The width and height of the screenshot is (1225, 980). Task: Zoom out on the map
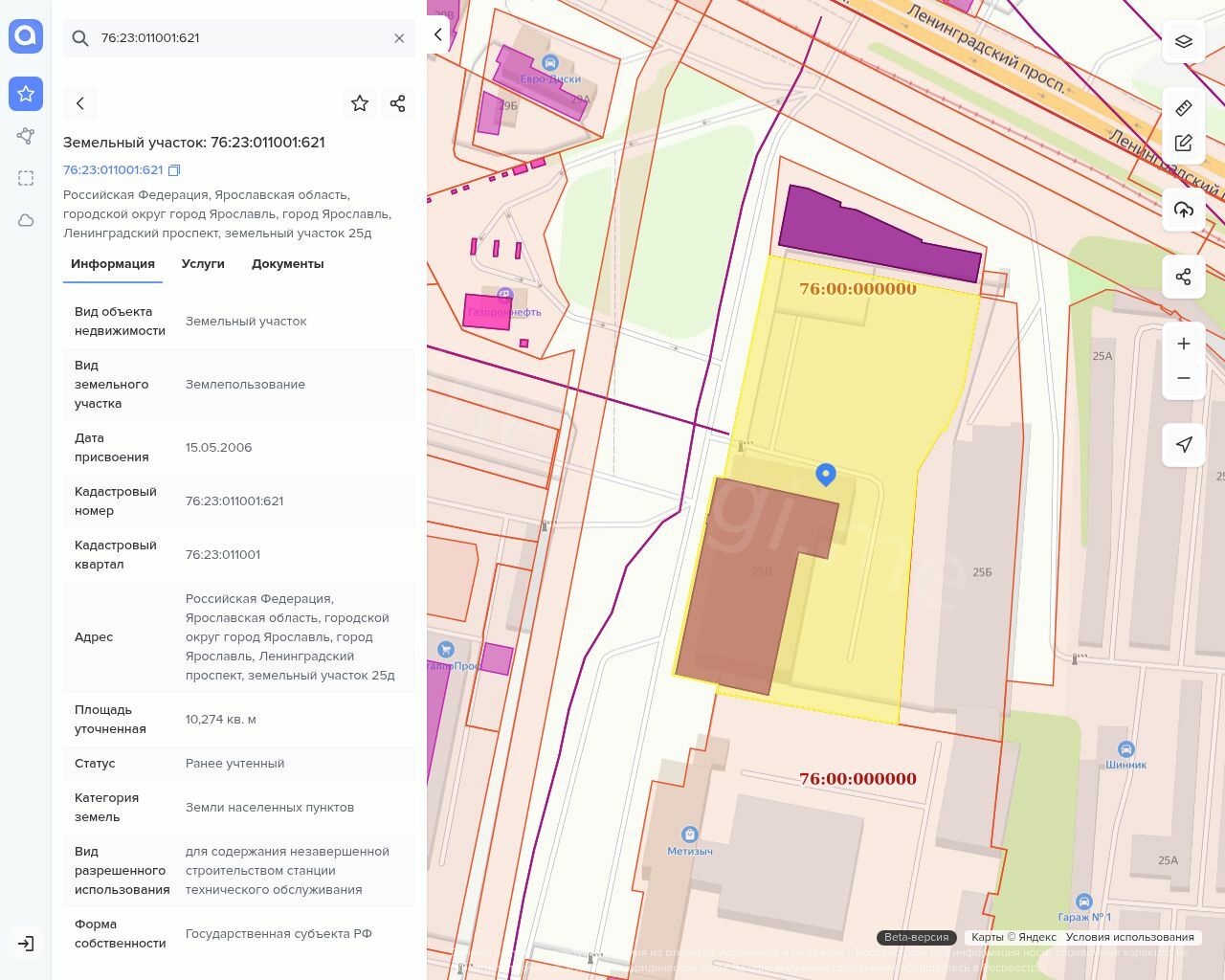1183,378
